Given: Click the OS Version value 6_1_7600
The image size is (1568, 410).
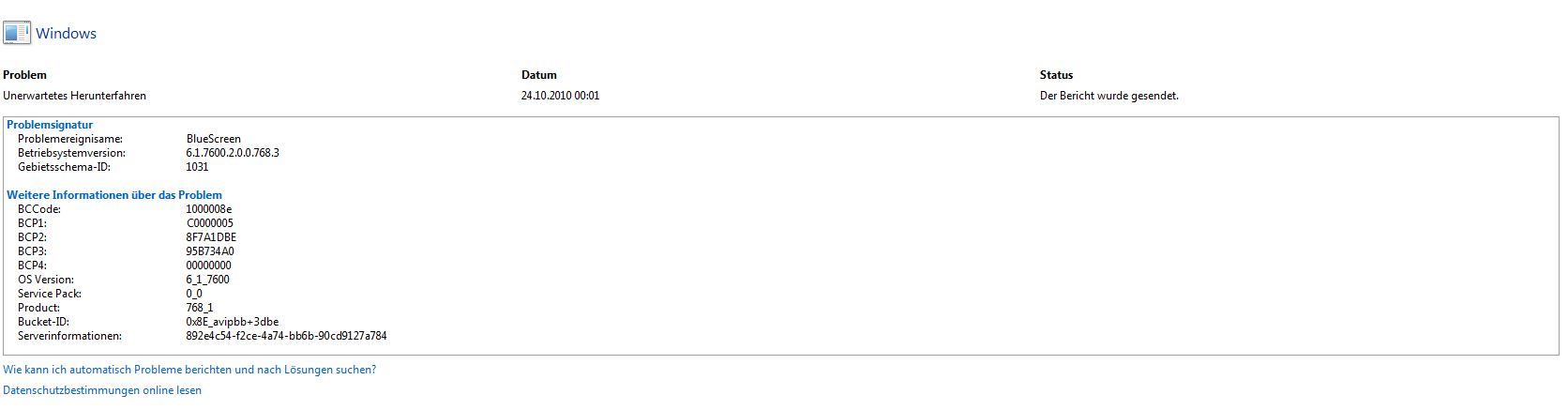Looking at the screenshot, I should [208, 280].
